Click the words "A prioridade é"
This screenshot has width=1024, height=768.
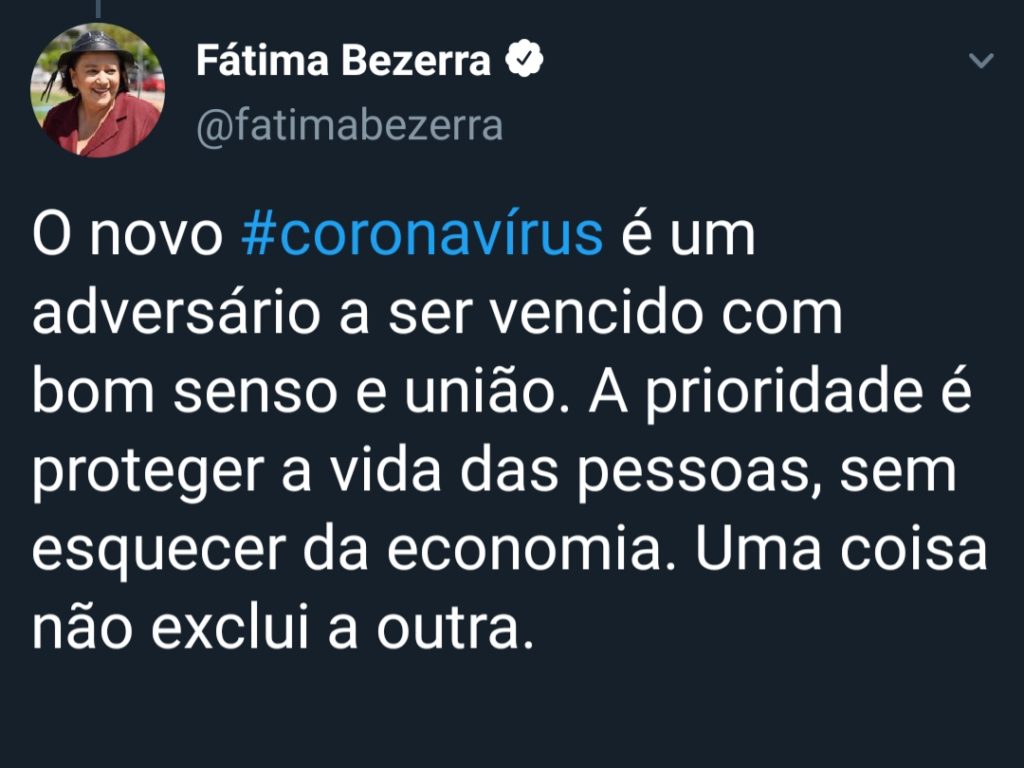(780, 391)
